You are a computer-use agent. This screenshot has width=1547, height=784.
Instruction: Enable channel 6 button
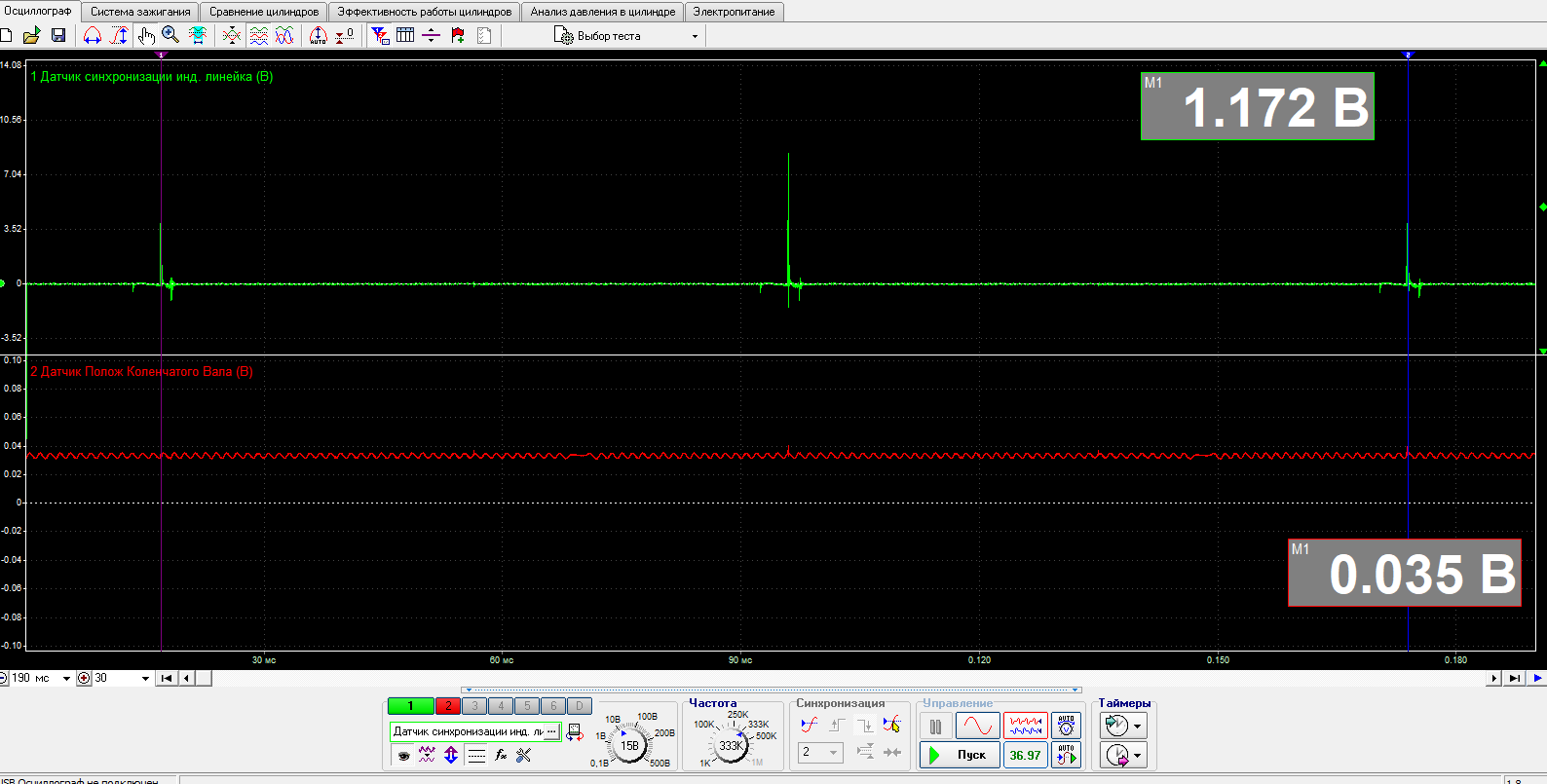click(x=553, y=706)
